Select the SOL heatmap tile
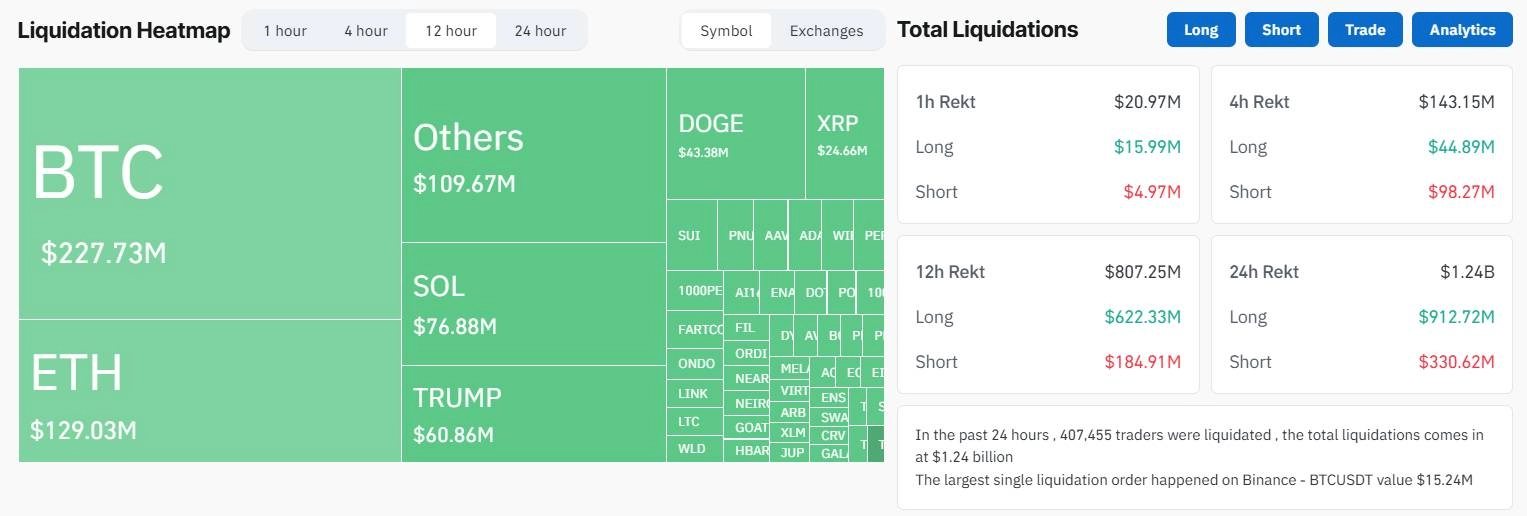This screenshot has width=1527, height=516. 534,304
